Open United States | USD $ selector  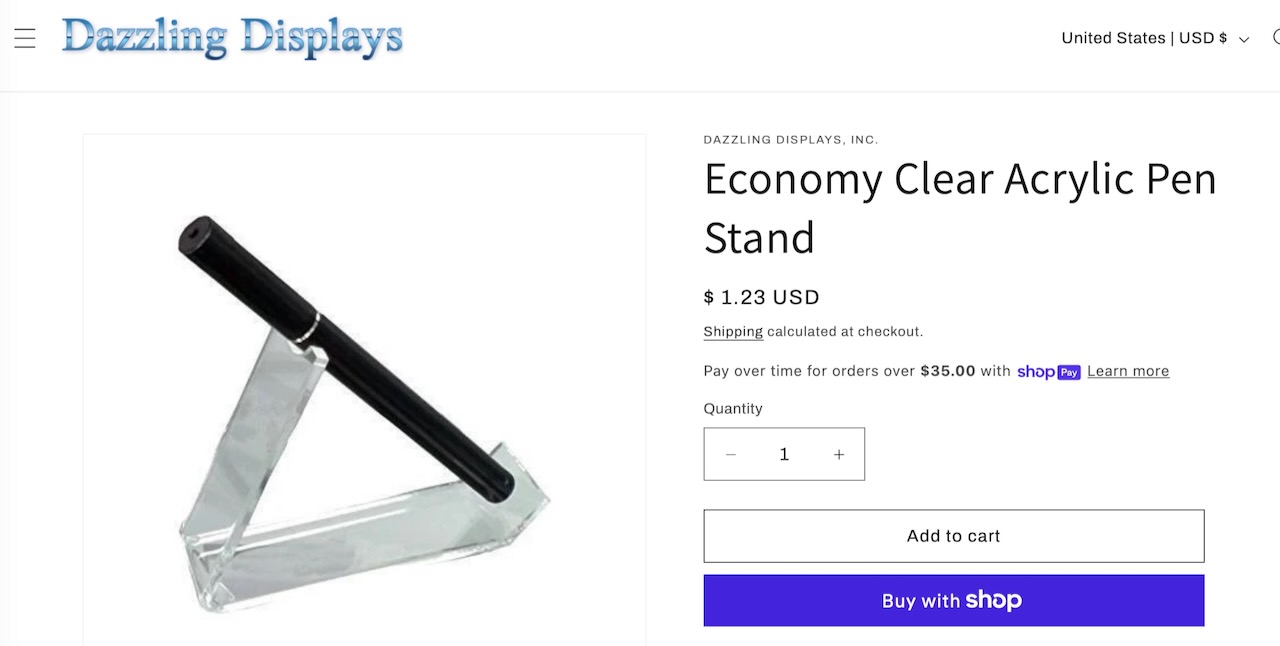(x=1144, y=38)
